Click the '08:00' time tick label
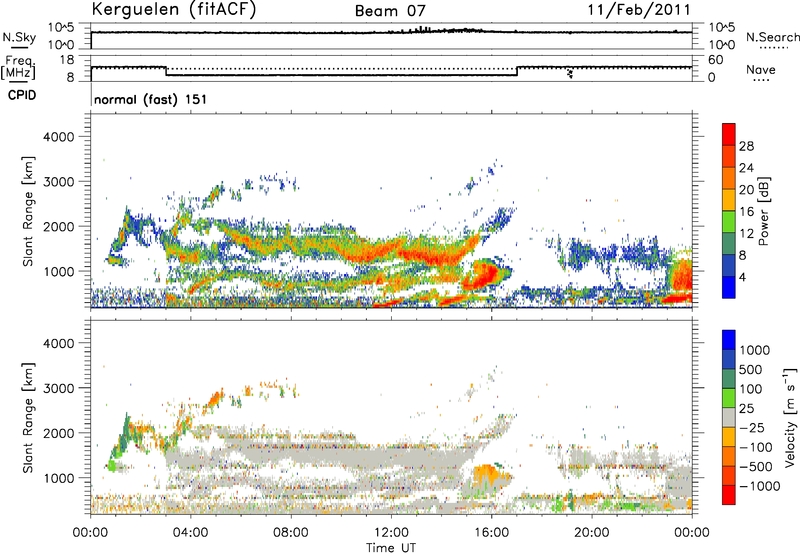Image resolution: width=800 pixels, height=554 pixels. point(290,533)
